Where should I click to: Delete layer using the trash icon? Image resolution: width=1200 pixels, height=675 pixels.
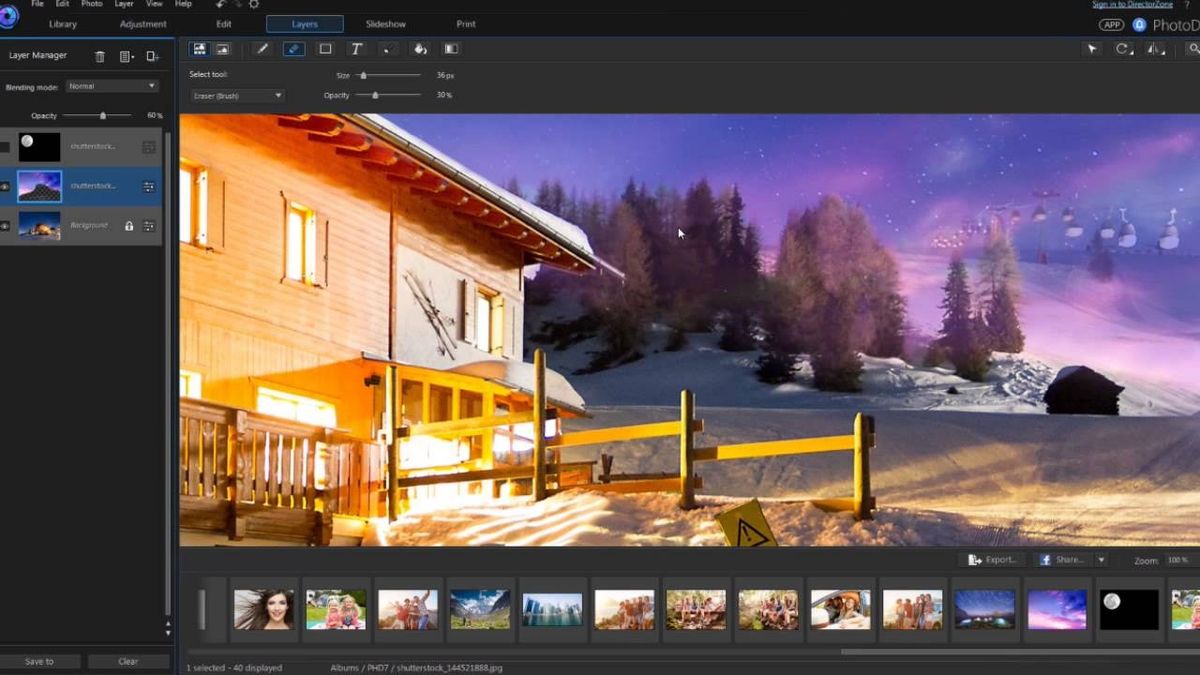pyautogui.click(x=99, y=56)
